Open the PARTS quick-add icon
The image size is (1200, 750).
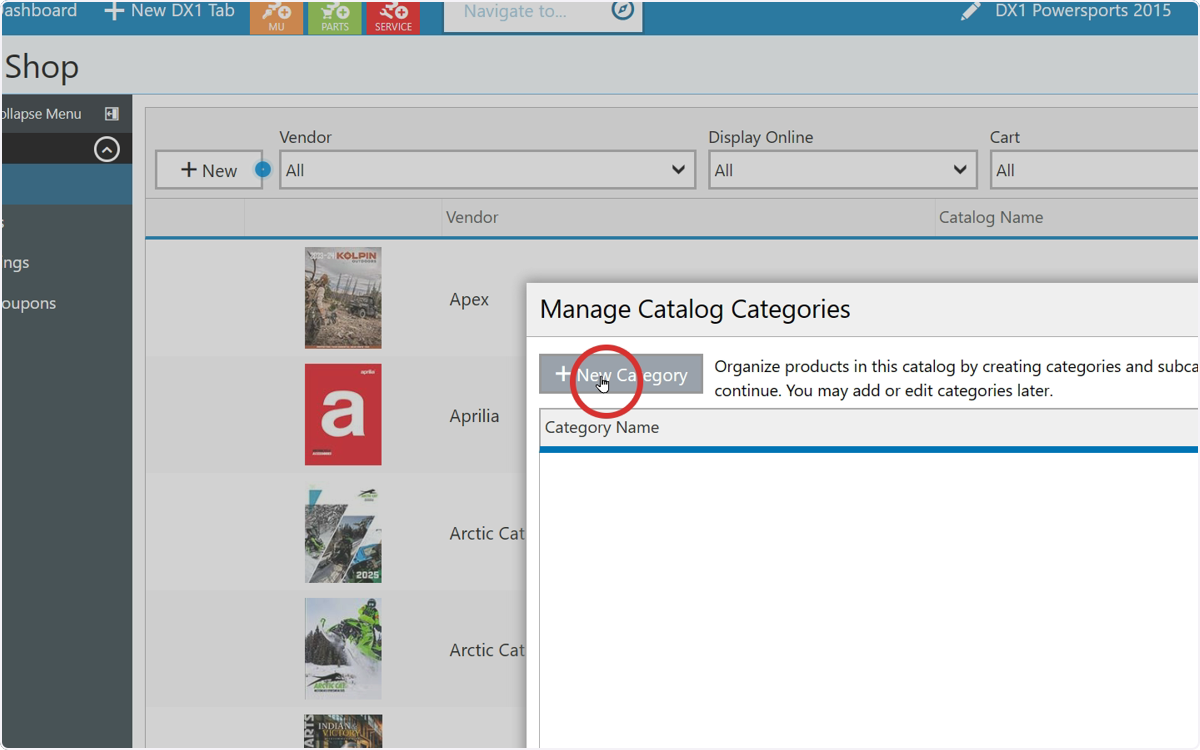click(x=335, y=17)
